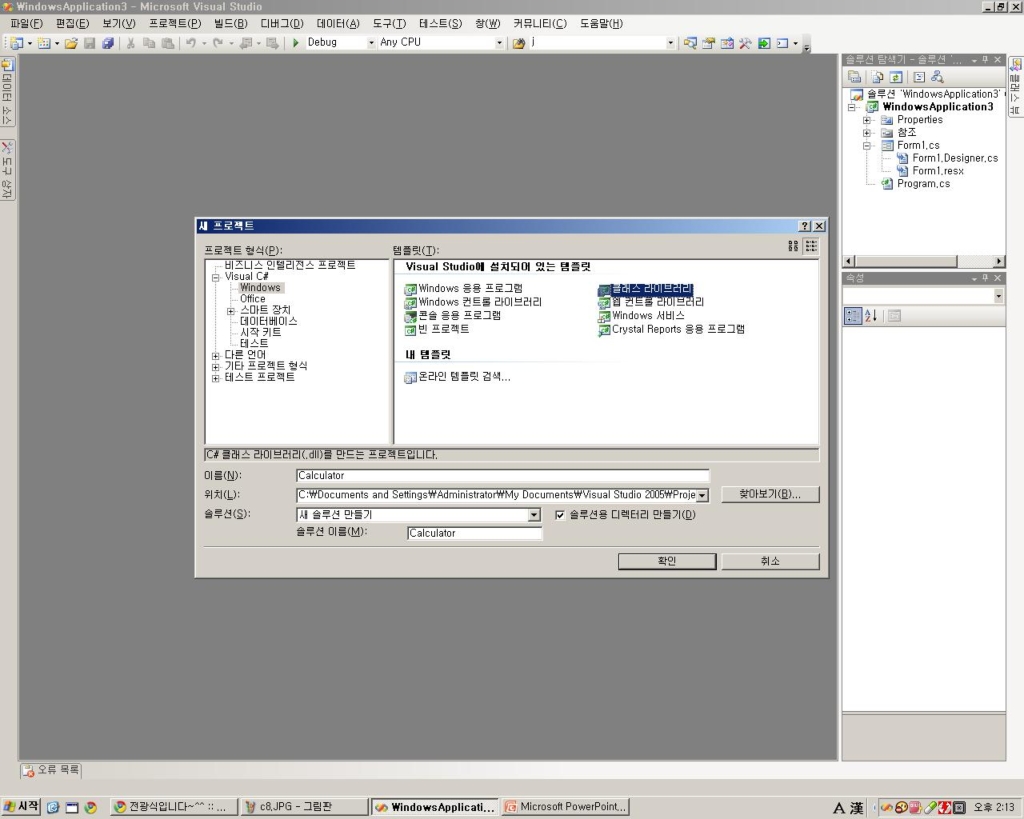Click the Find in Files toolbar icon
Image resolution: width=1024 pixels, height=819 pixels.
tap(519, 43)
